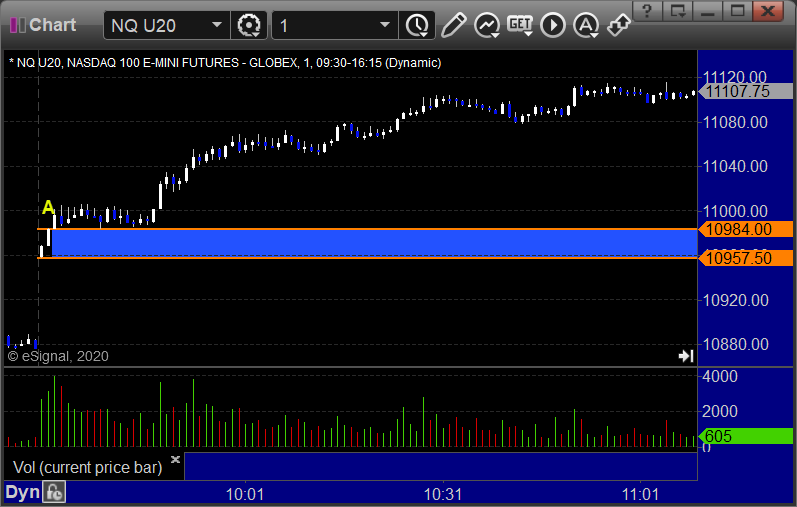Open the alerts A icon
The height and width of the screenshot is (507, 797).
click(586, 25)
